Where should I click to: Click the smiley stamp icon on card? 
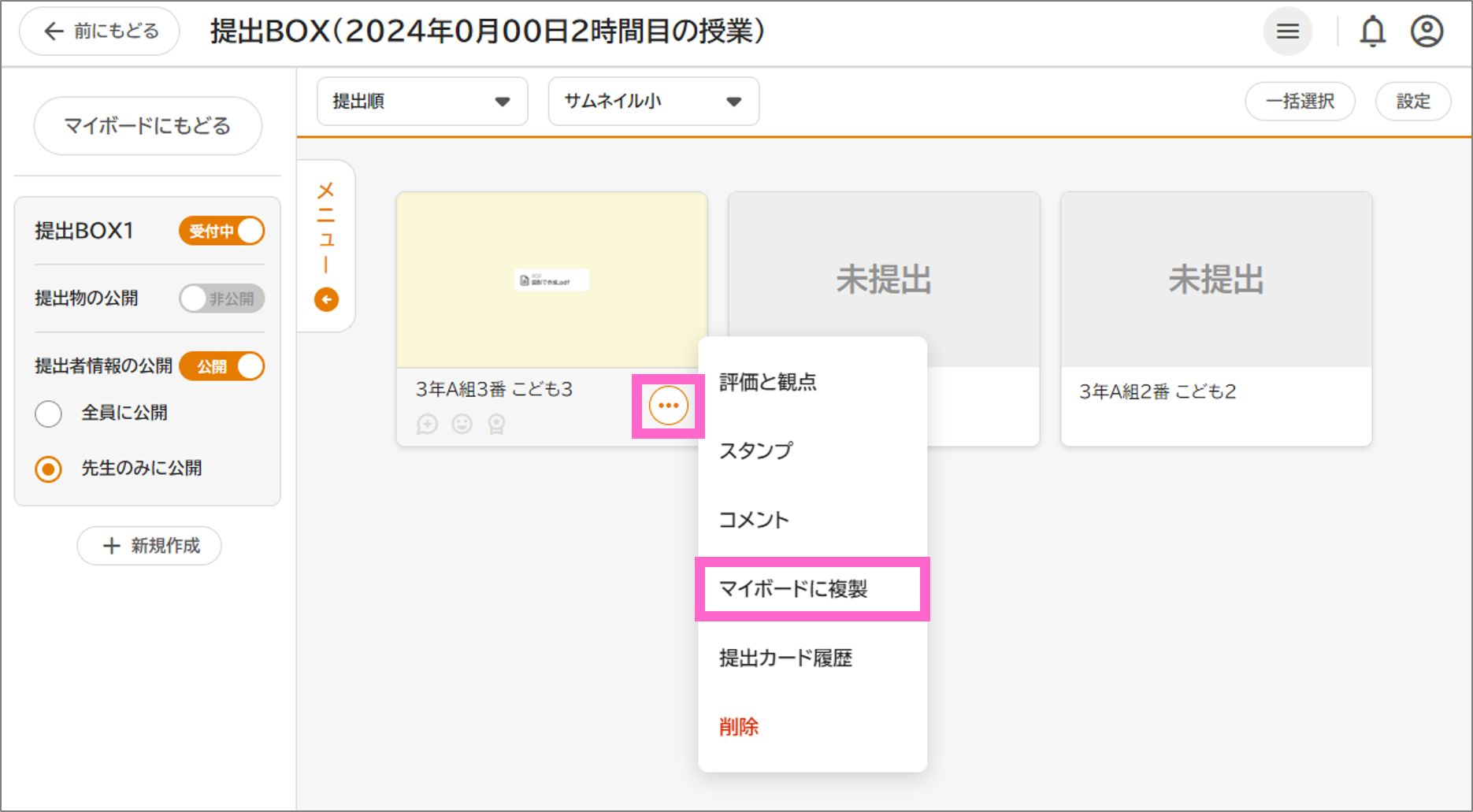click(462, 425)
